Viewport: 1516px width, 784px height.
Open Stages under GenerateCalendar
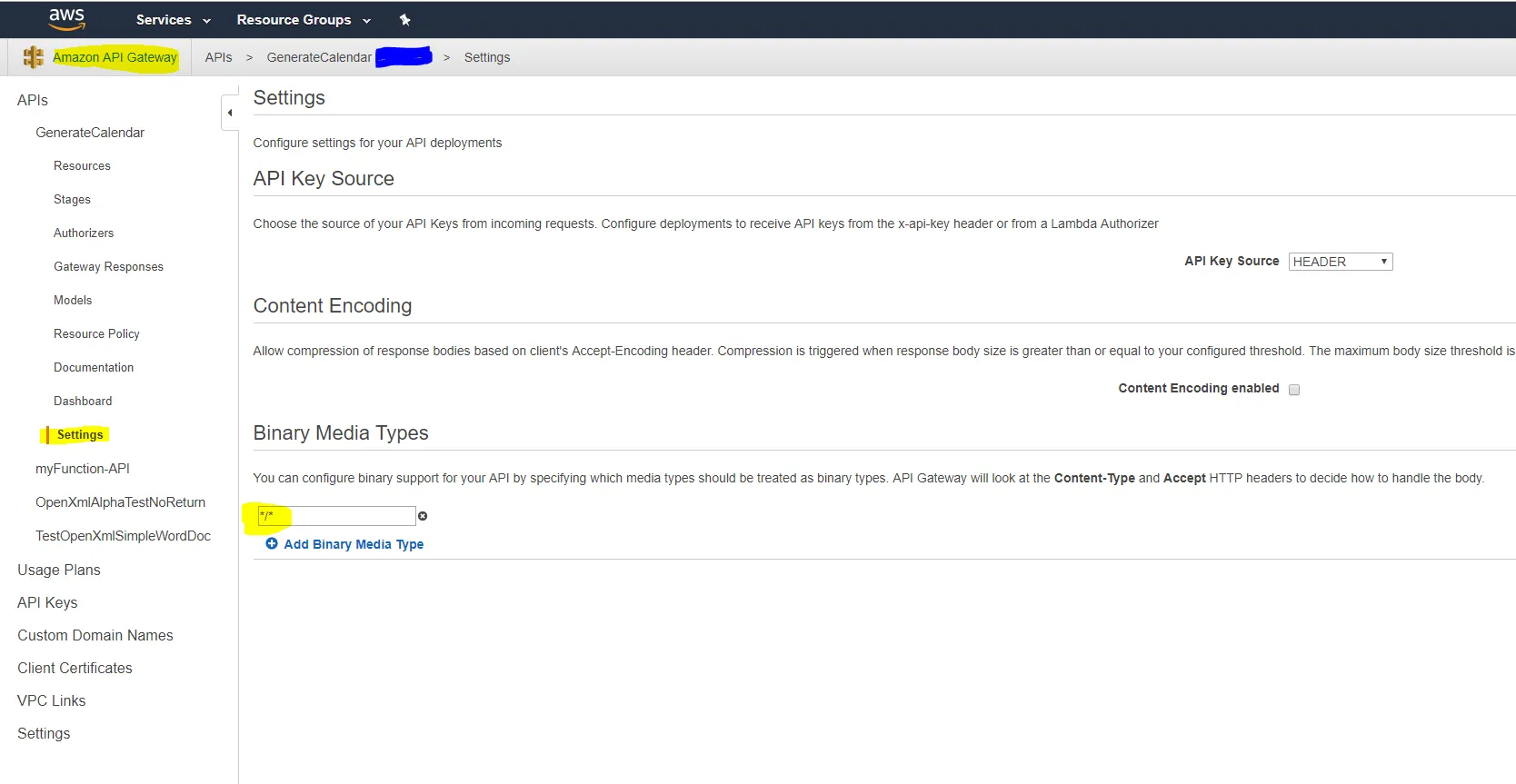(72, 200)
